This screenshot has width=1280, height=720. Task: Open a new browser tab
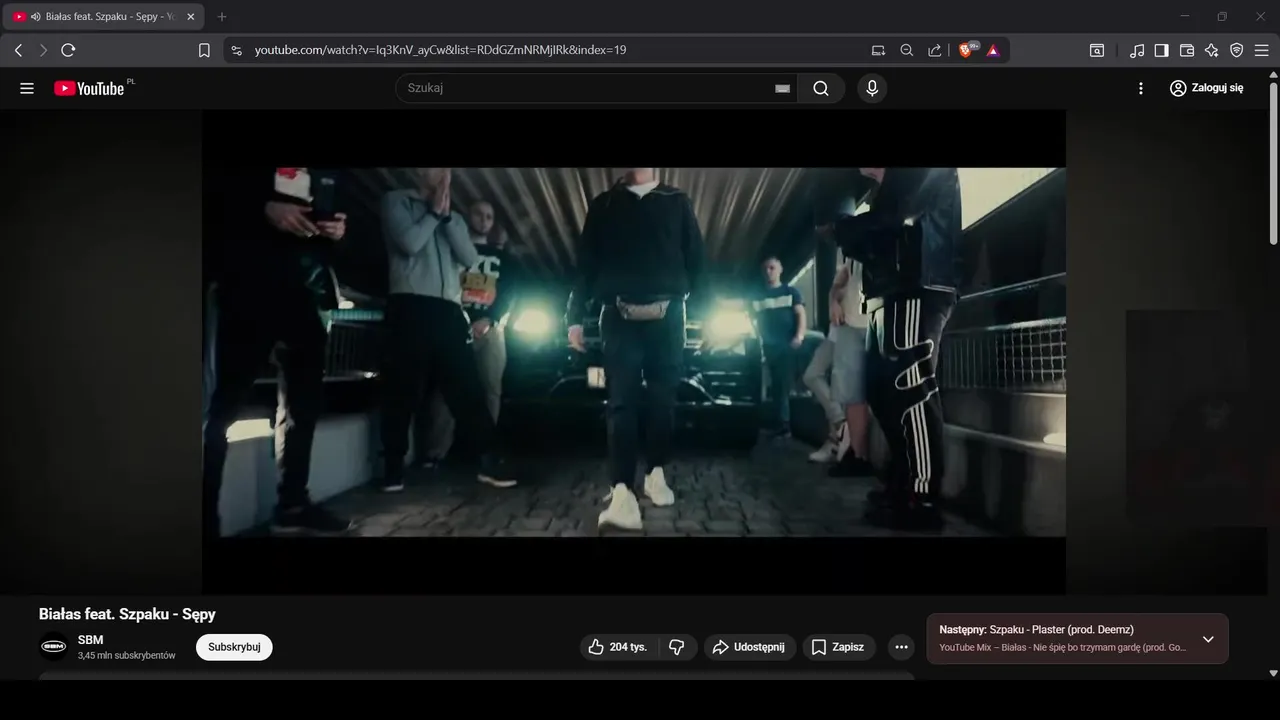[x=222, y=17]
